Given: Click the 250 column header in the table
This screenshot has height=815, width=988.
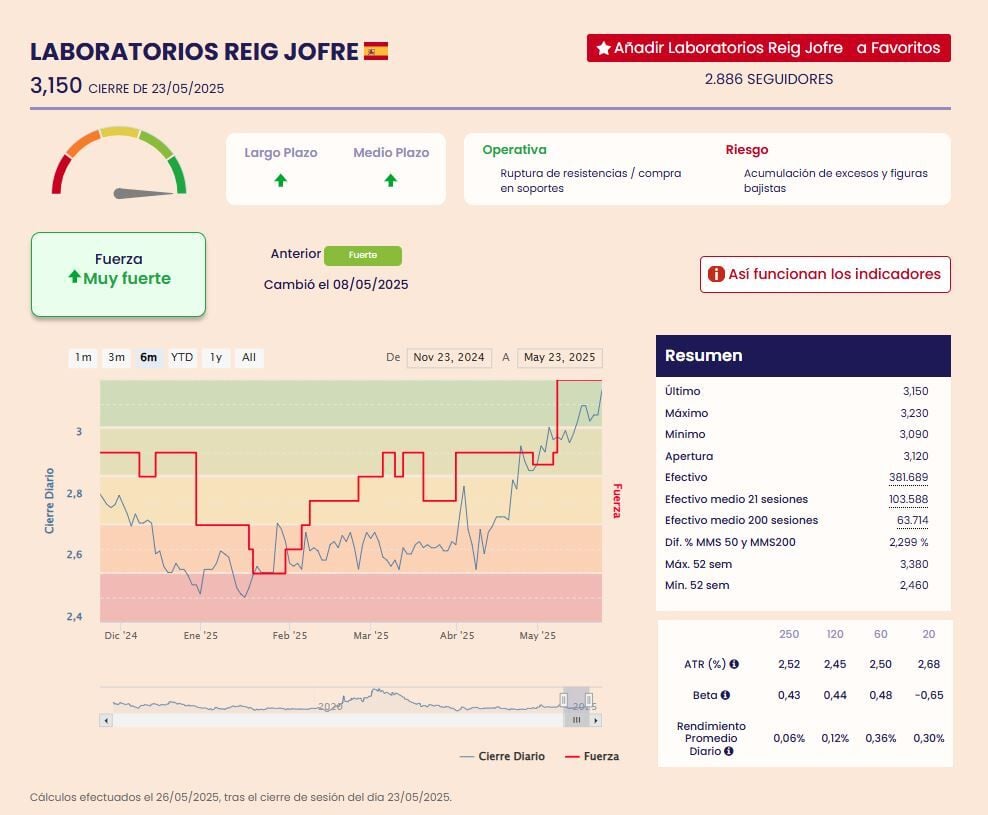Looking at the screenshot, I should click(x=789, y=634).
